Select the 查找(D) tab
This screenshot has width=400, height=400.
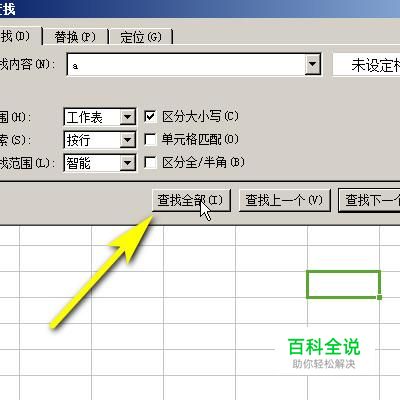coord(20,36)
